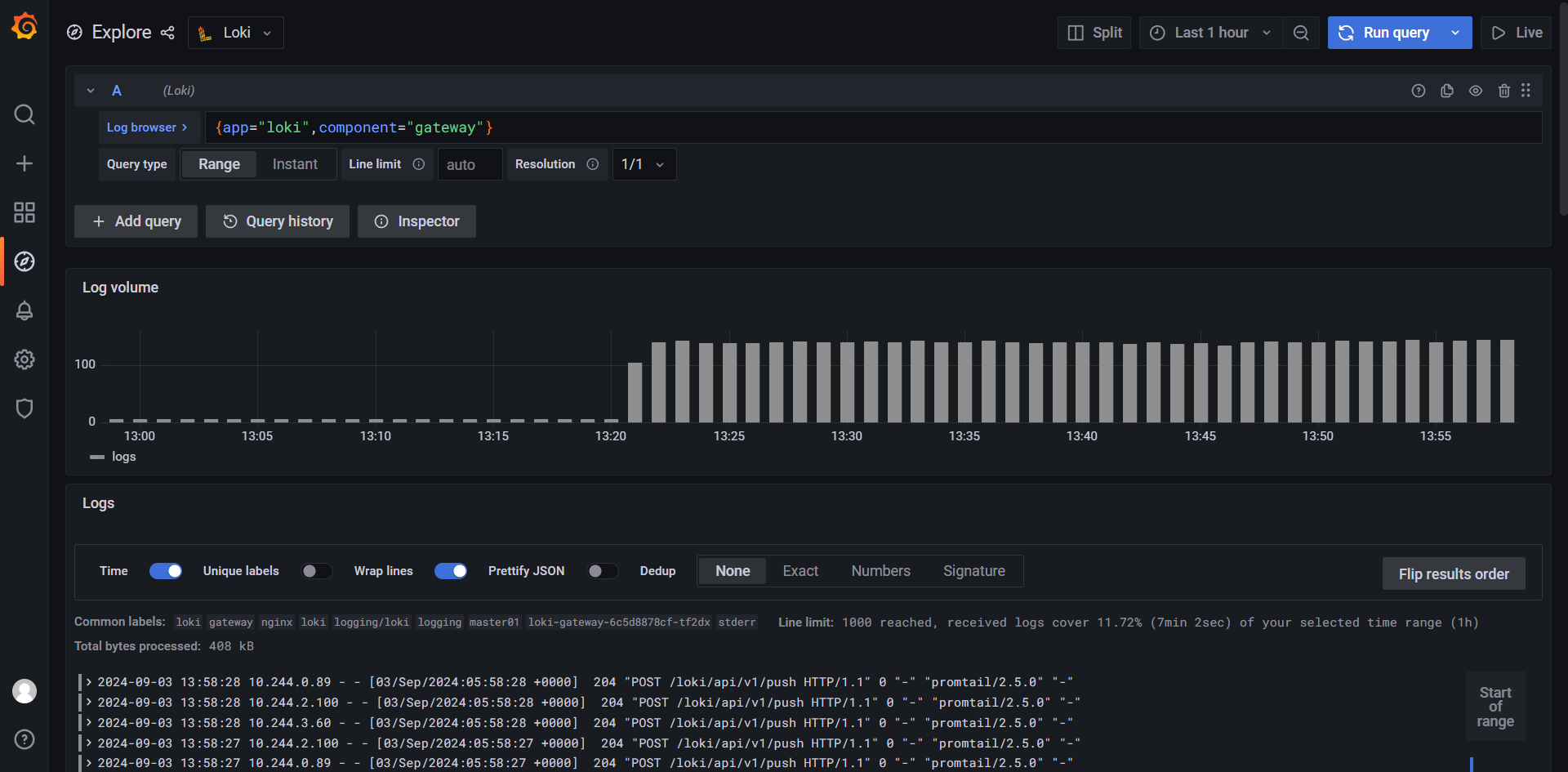Viewport: 1568px width, 772px height.
Task: Open the Grafana home logo
Action: point(24,26)
